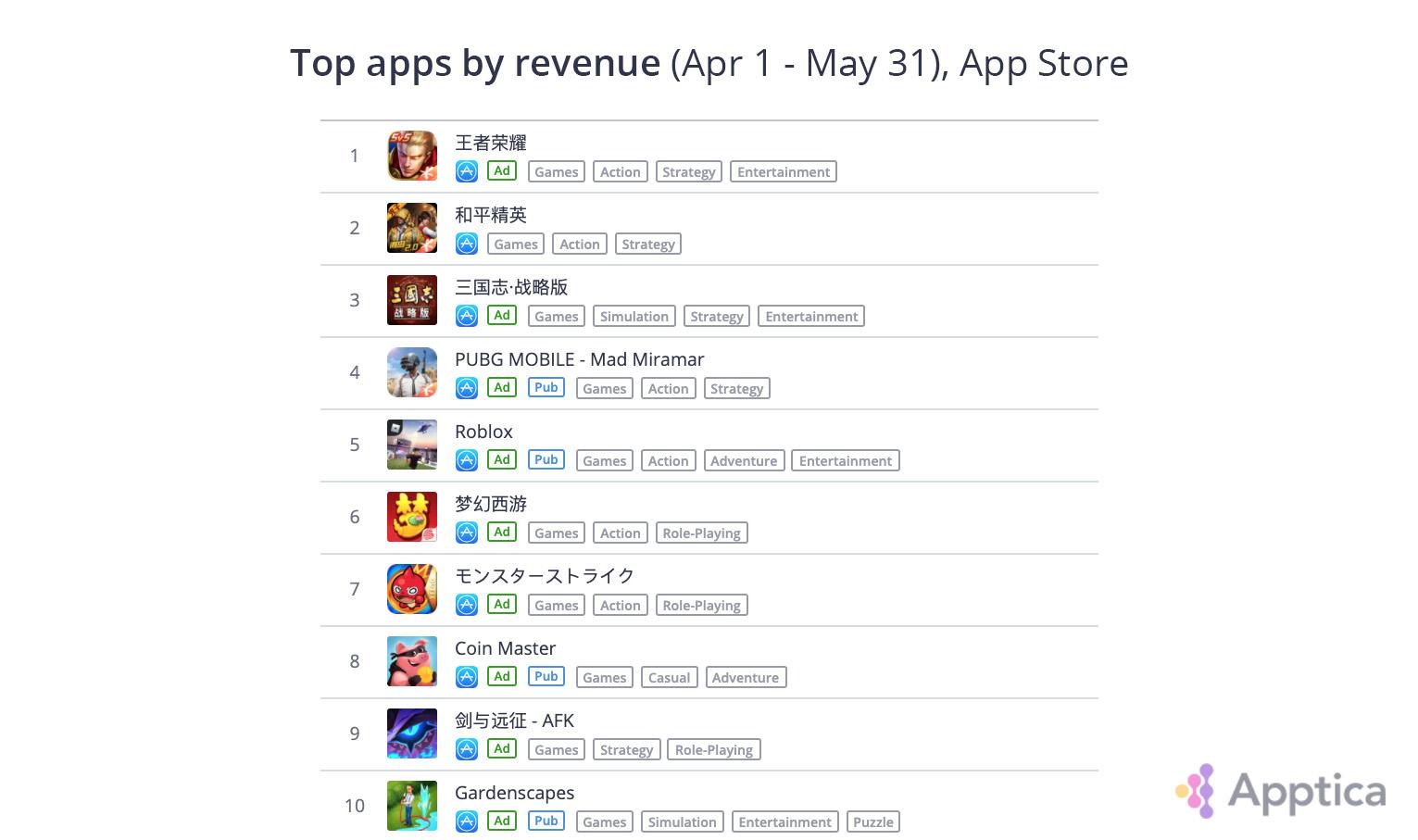Click the 梦幻西游 app icon

[x=411, y=517]
